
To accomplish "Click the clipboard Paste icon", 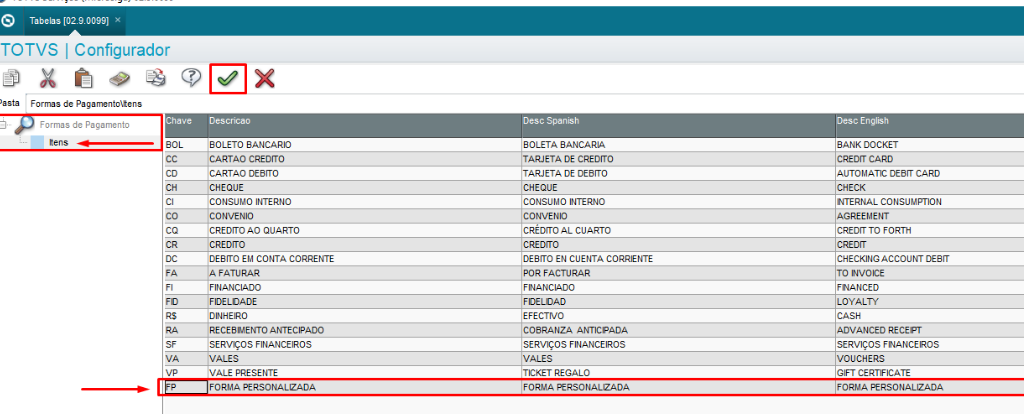I will 83,78.
